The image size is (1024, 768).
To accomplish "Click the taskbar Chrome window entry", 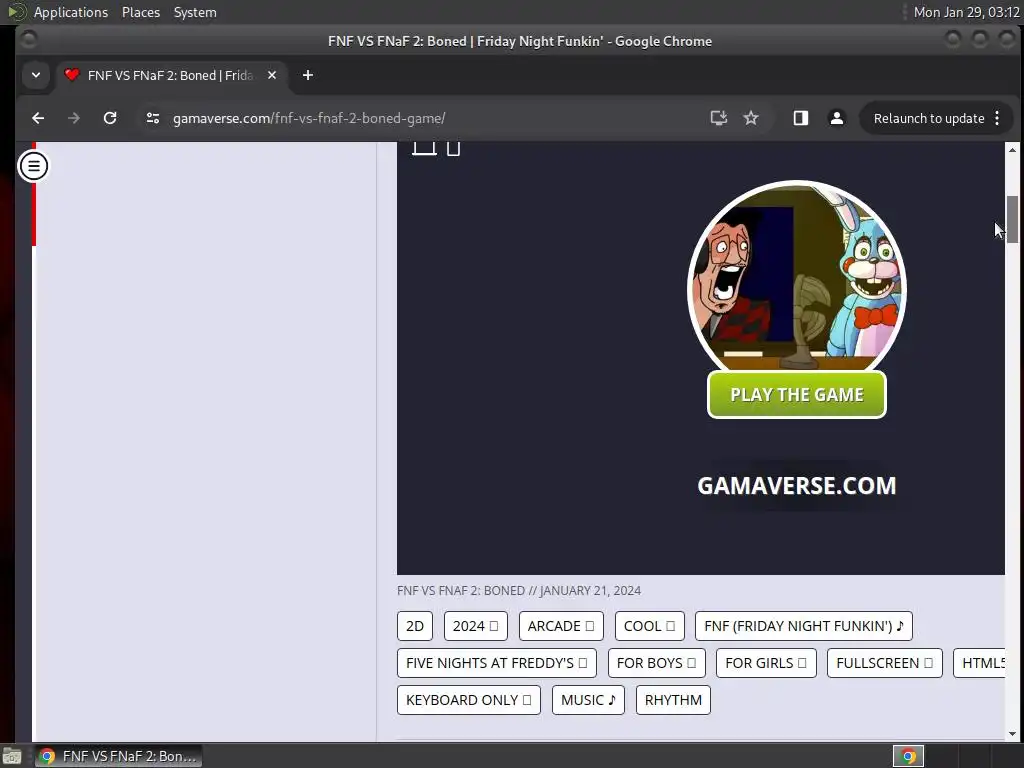I will coord(119,756).
